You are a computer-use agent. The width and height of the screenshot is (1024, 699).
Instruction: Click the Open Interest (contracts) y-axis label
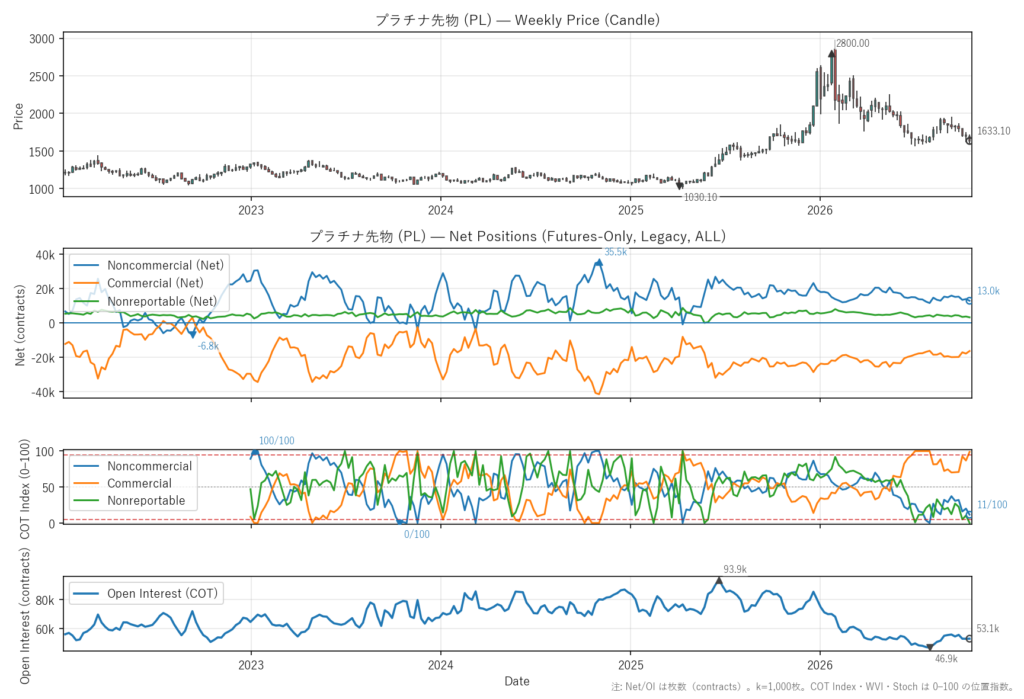[25, 616]
